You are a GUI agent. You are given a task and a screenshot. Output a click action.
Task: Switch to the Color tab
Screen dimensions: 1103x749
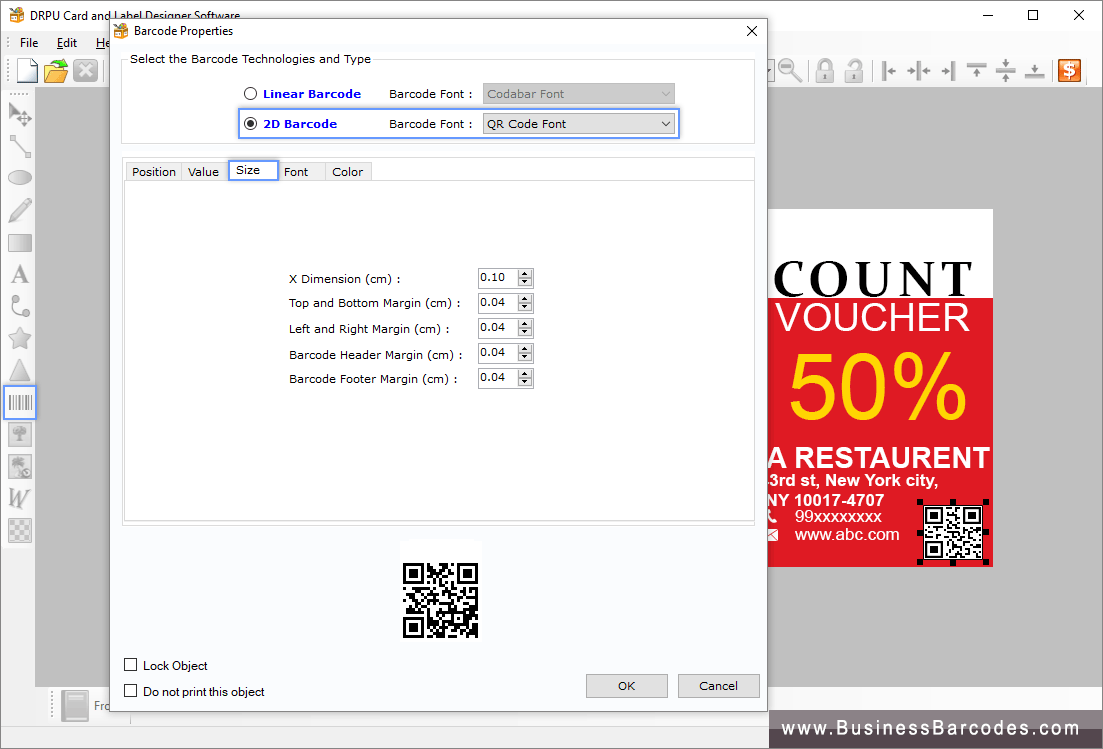(x=348, y=172)
